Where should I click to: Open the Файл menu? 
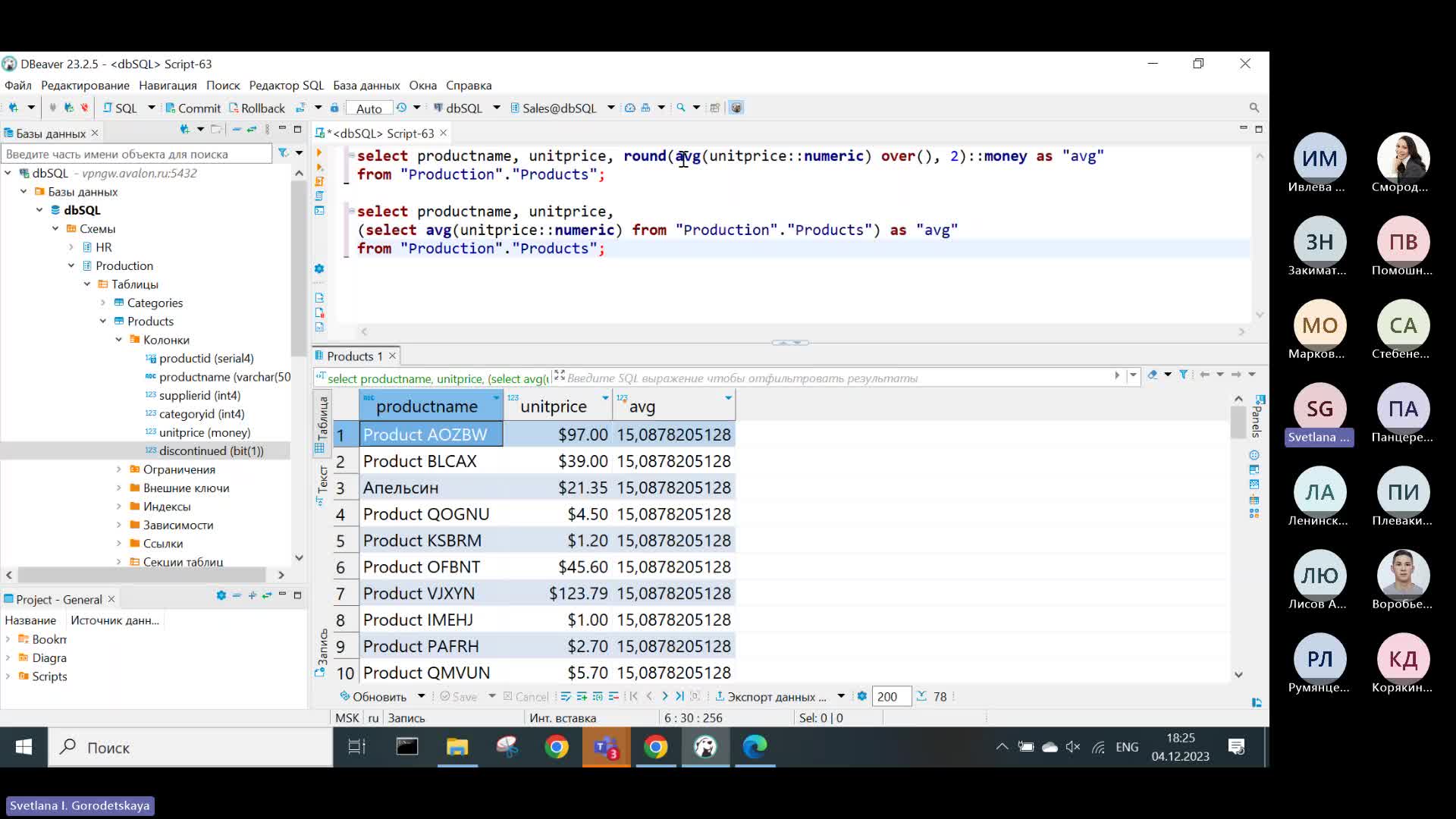18,86
